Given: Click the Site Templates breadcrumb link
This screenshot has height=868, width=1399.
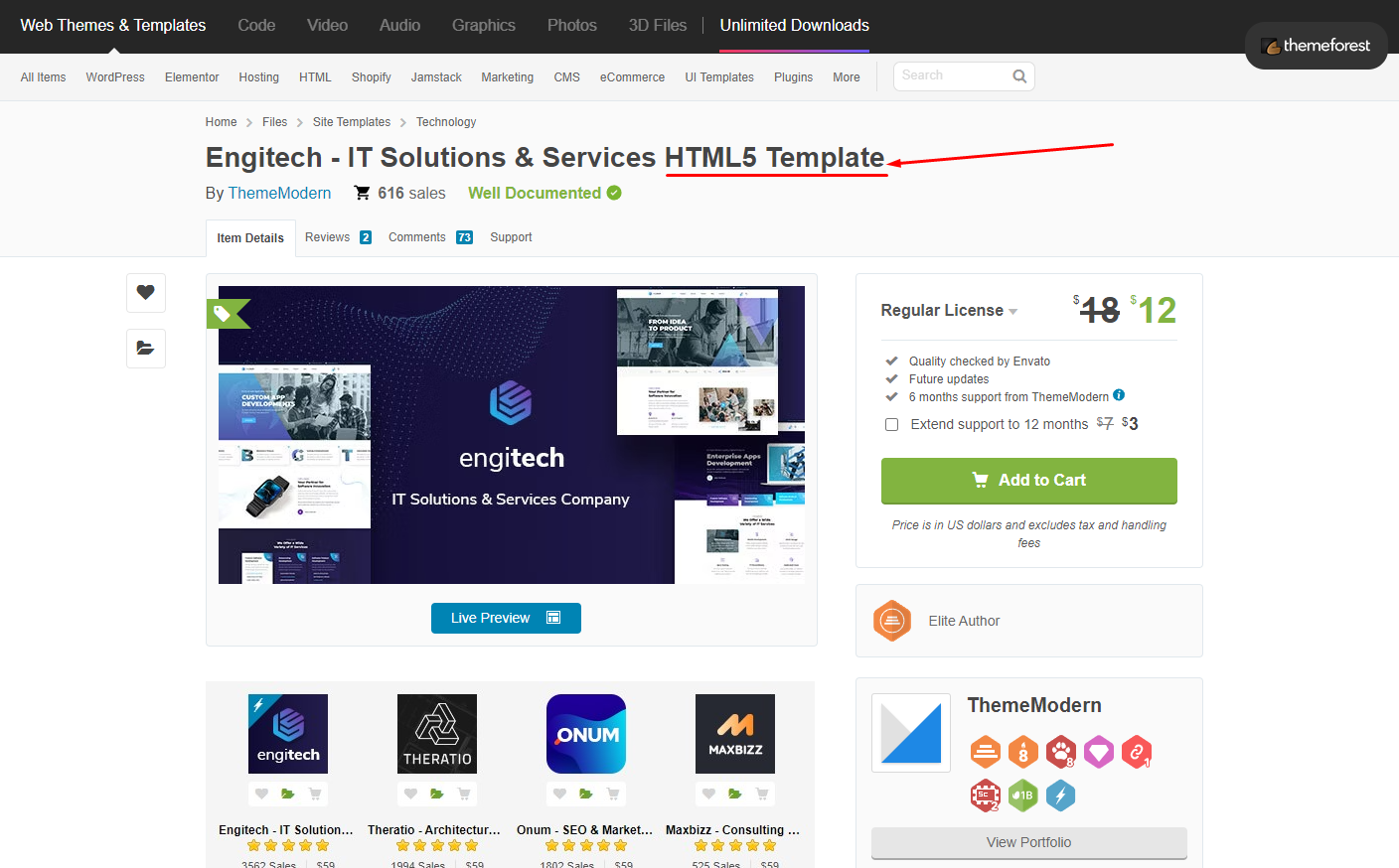Looking at the screenshot, I should (x=352, y=122).
